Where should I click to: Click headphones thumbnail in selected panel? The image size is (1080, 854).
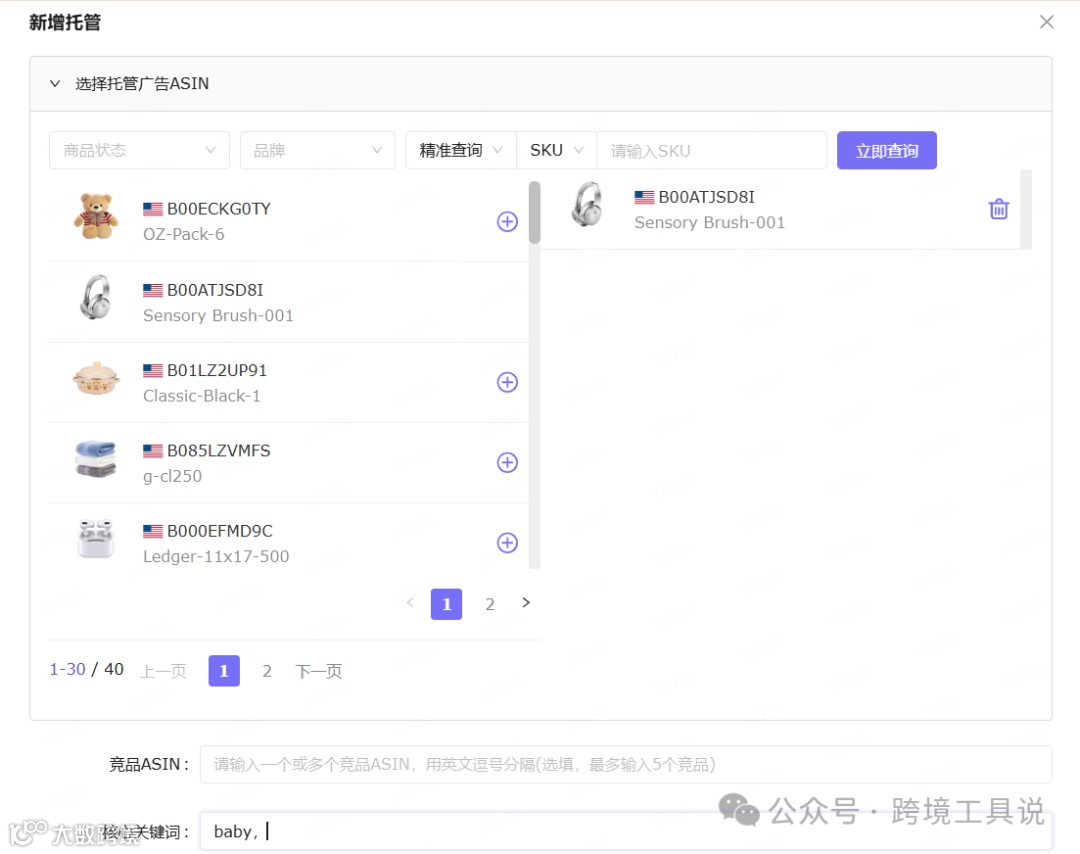coord(588,205)
